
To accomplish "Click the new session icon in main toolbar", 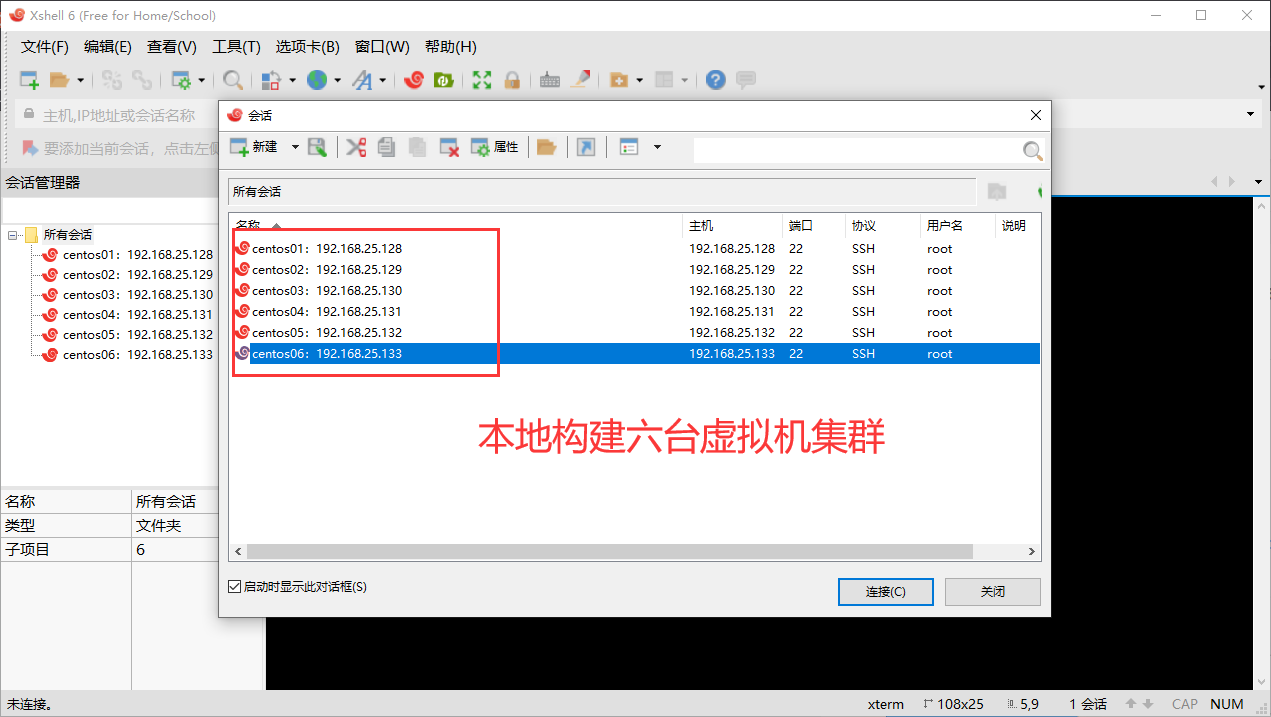I will pyautogui.click(x=29, y=80).
